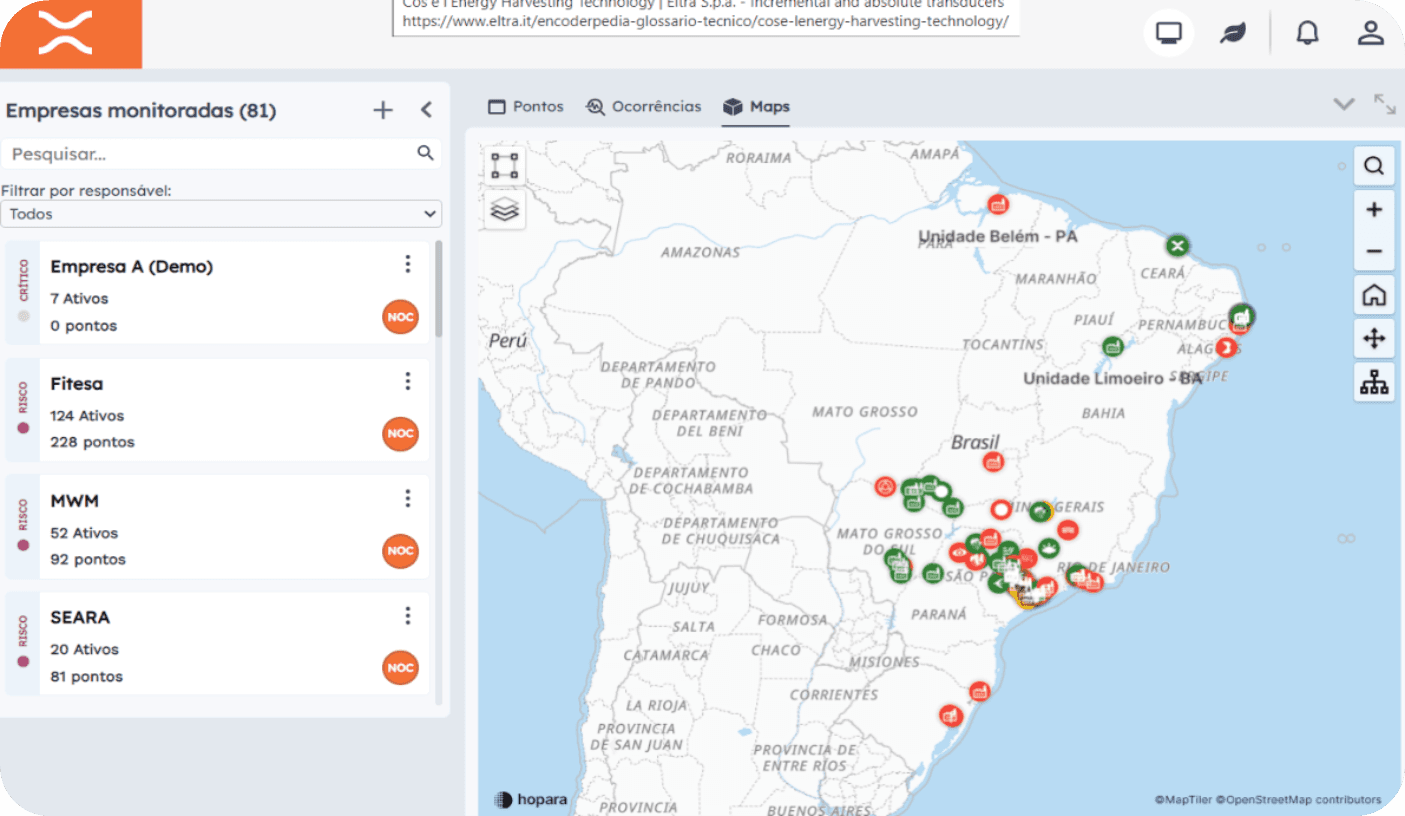Open options menu for MWM

[x=407, y=498]
